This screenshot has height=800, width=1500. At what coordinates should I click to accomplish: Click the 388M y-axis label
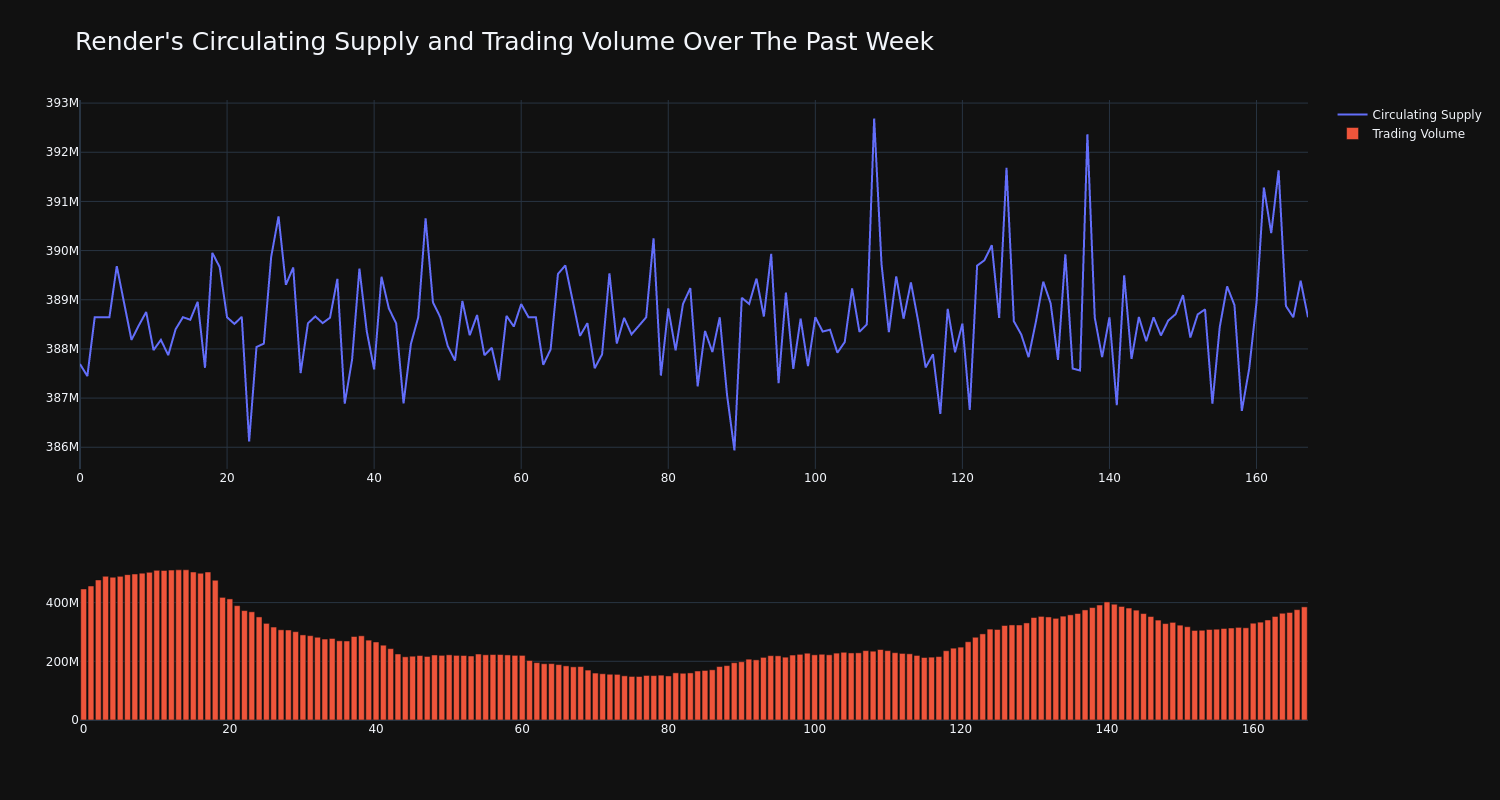click(x=62, y=348)
